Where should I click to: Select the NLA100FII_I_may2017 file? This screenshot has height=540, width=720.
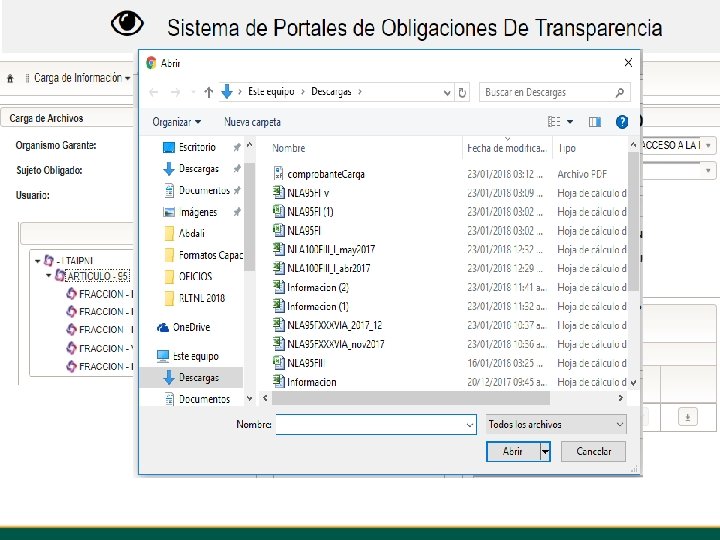tap(331, 249)
